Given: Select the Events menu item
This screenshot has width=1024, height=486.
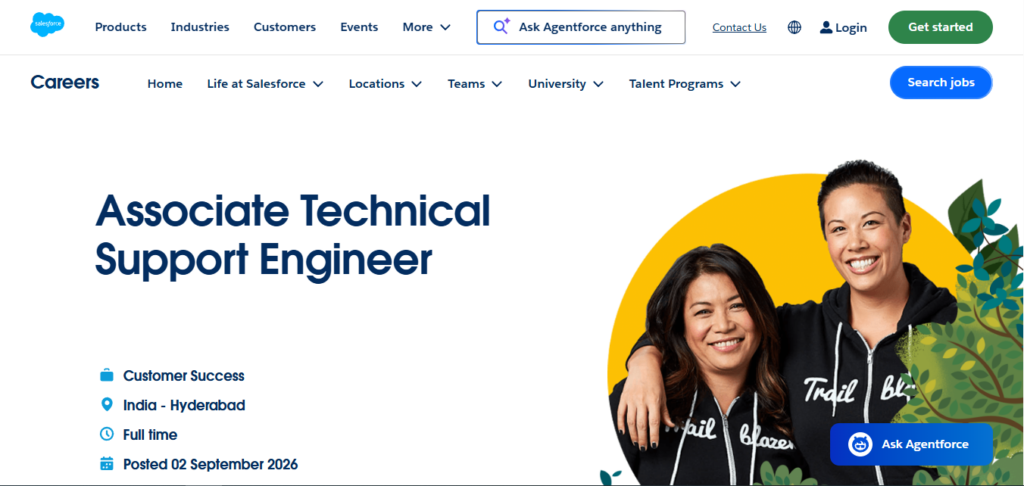Looking at the screenshot, I should pyautogui.click(x=359, y=27).
